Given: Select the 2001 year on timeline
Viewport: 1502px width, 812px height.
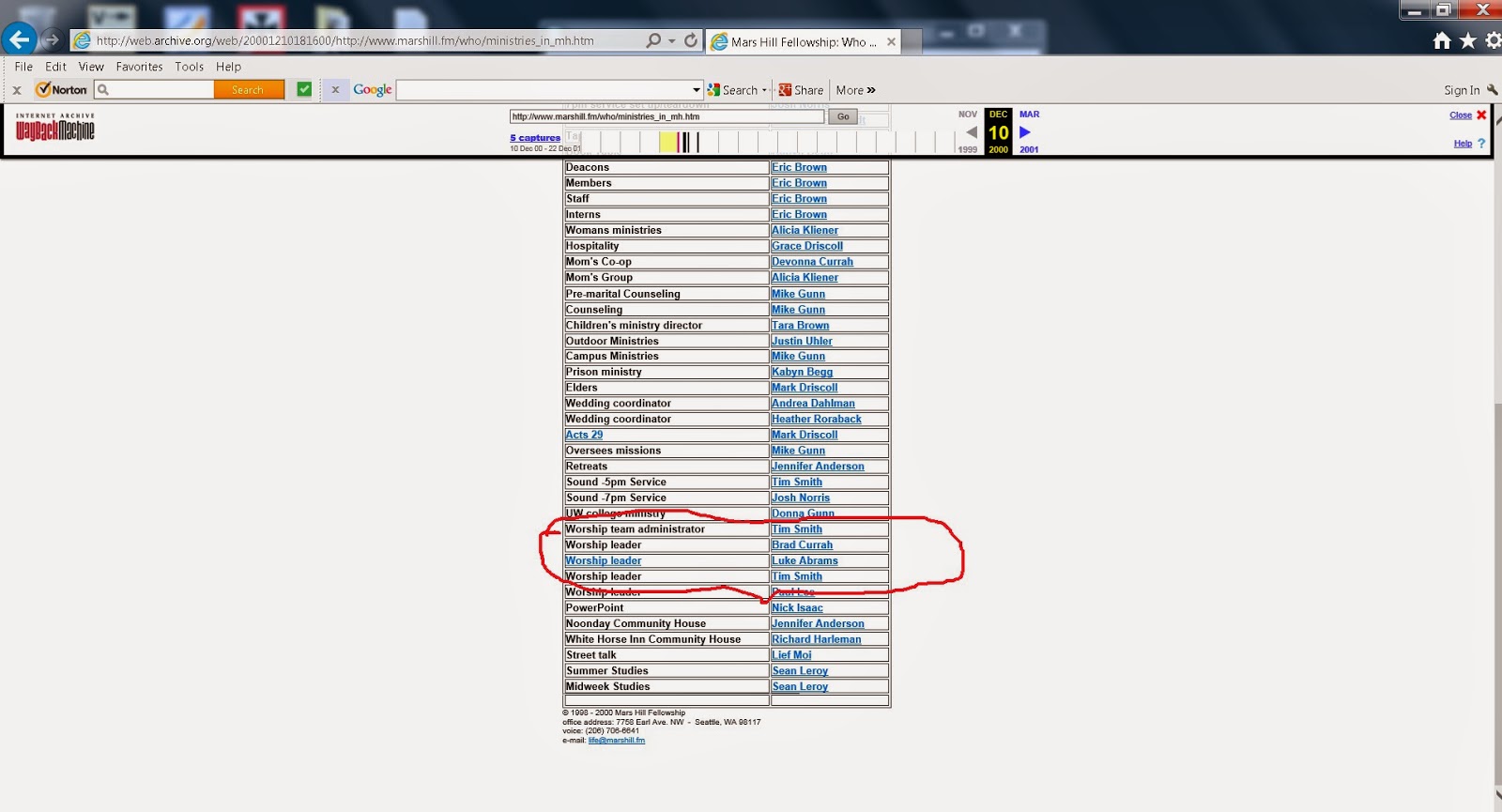Looking at the screenshot, I should click(x=1029, y=149).
